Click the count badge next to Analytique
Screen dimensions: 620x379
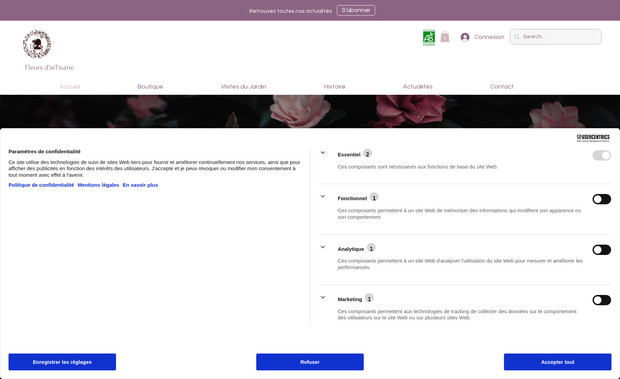pos(371,248)
